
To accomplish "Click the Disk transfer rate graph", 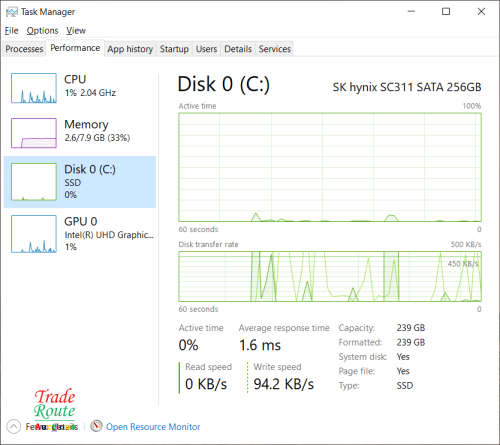I will tap(330, 277).
